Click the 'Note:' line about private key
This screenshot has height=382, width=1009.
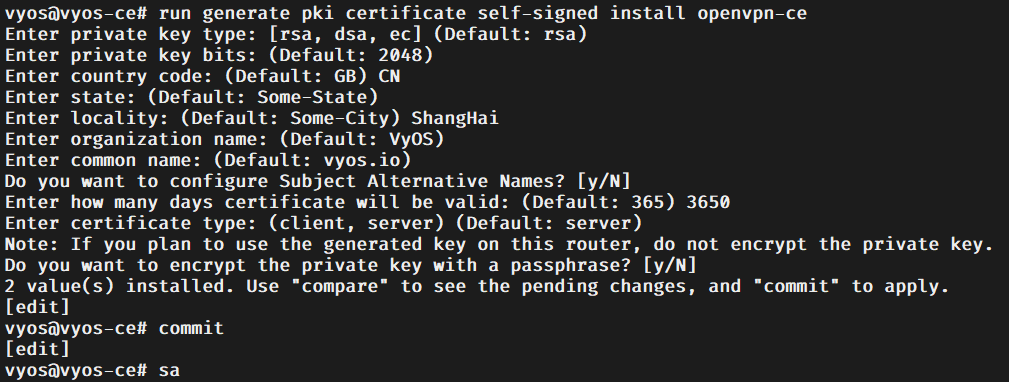tap(499, 244)
